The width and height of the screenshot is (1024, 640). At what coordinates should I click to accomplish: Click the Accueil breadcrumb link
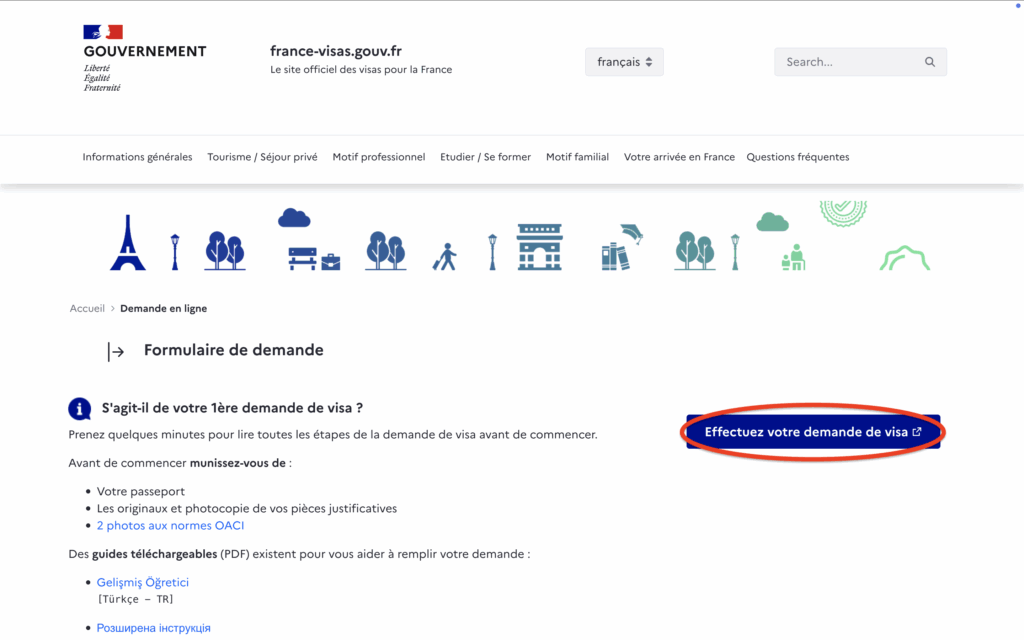pyautogui.click(x=87, y=309)
